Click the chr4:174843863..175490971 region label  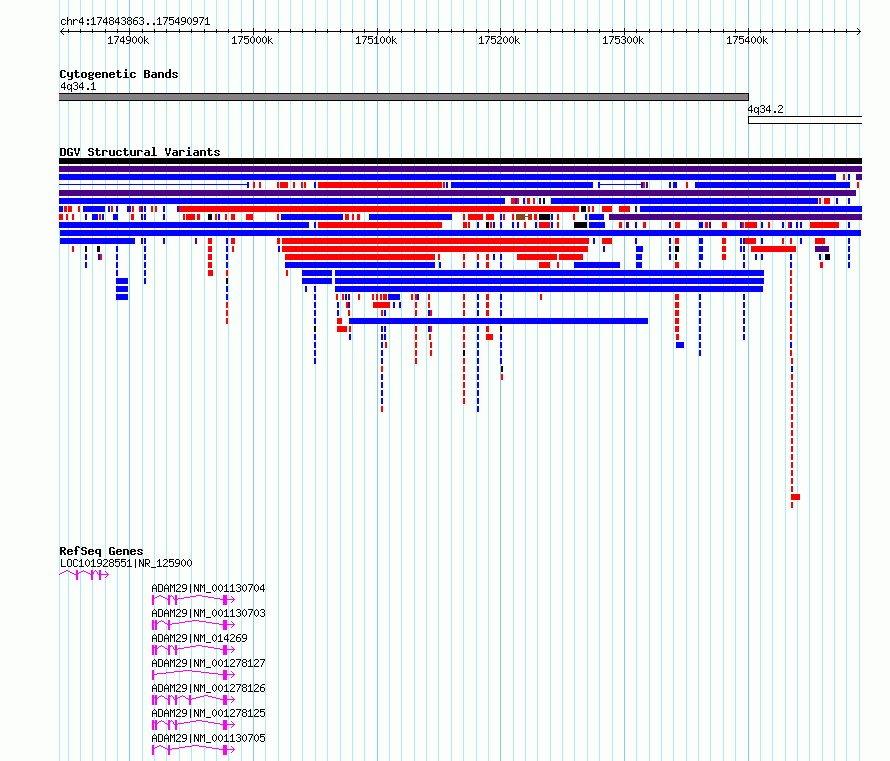pos(135,22)
